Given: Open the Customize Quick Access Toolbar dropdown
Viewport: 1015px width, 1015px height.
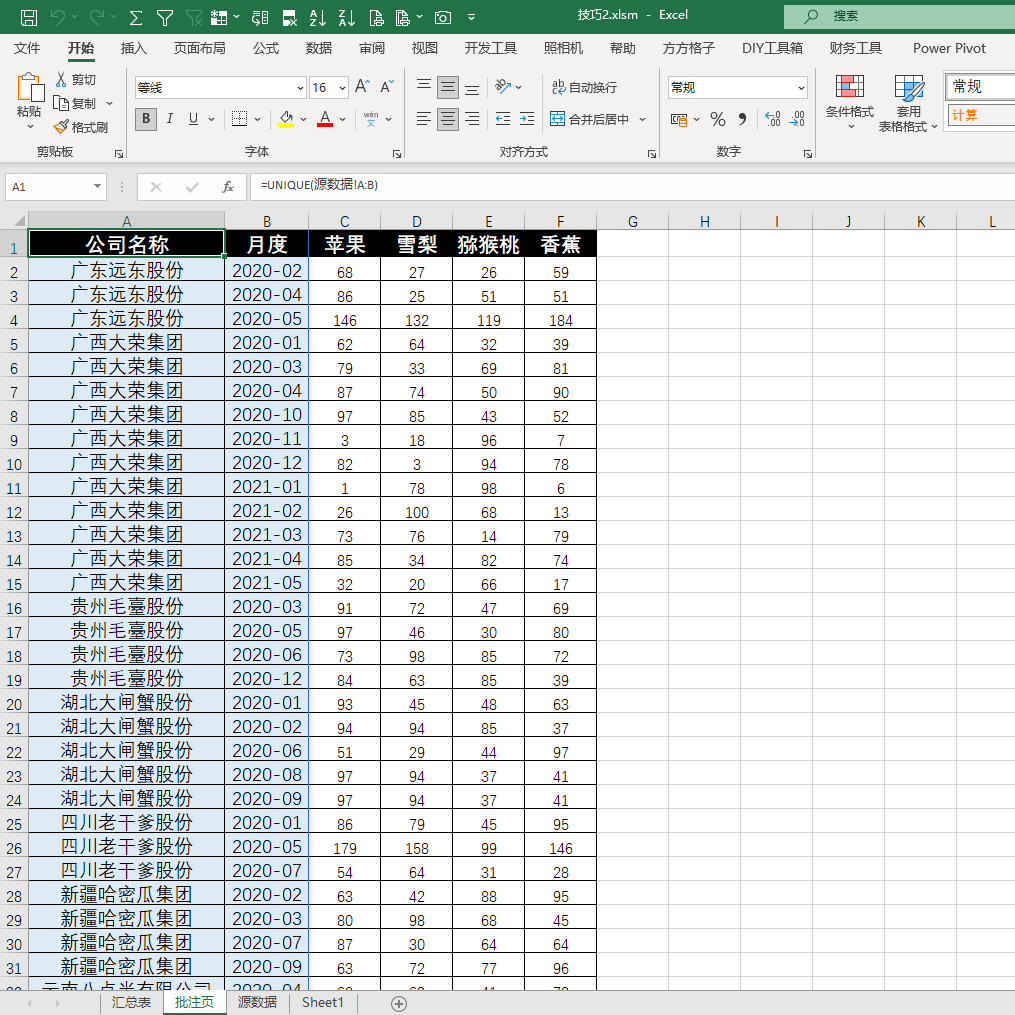Looking at the screenshot, I should 471,17.
